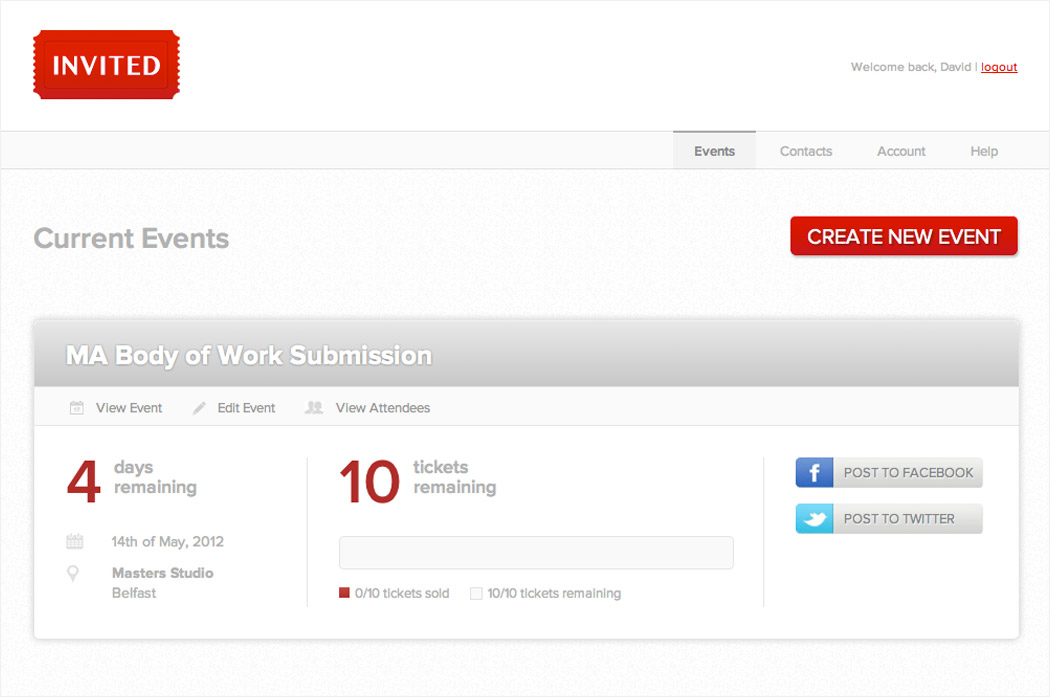This screenshot has width=1050, height=697.
Task: Click the MA Body of Work Submission title
Action: click(x=249, y=356)
